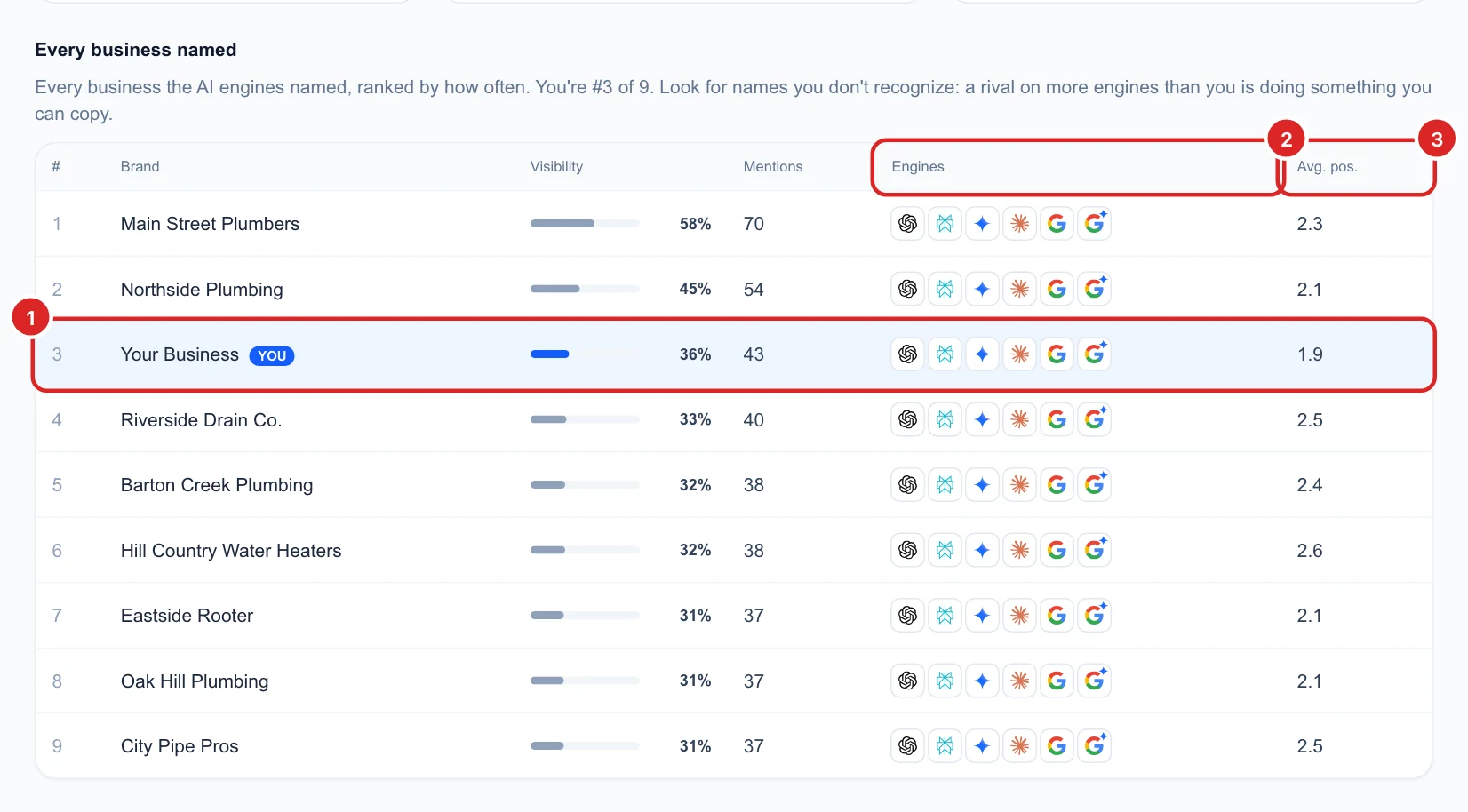Click mentions count 70

tap(754, 224)
